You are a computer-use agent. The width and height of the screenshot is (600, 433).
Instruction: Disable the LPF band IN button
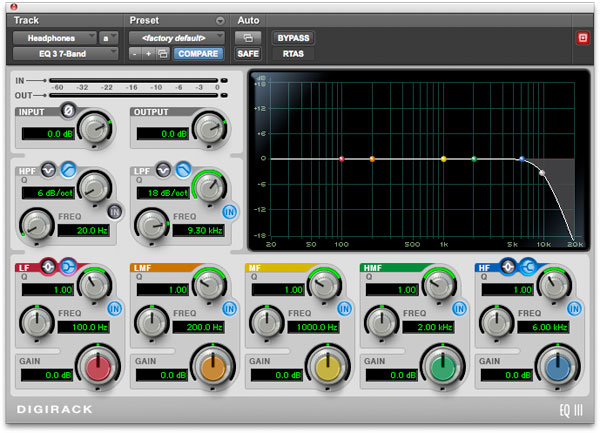point(230,212)
